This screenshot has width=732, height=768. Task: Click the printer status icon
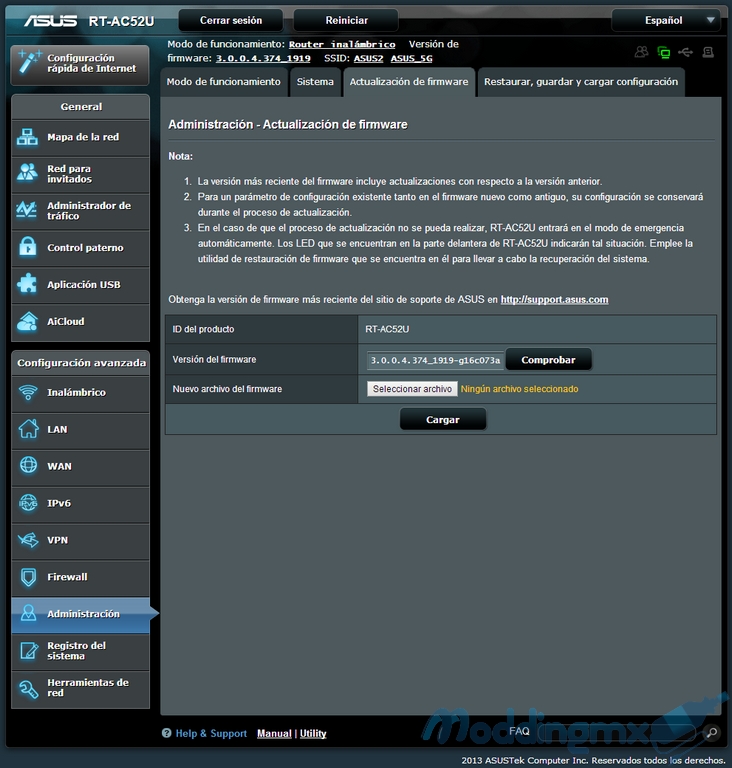[x=708, y=52]
